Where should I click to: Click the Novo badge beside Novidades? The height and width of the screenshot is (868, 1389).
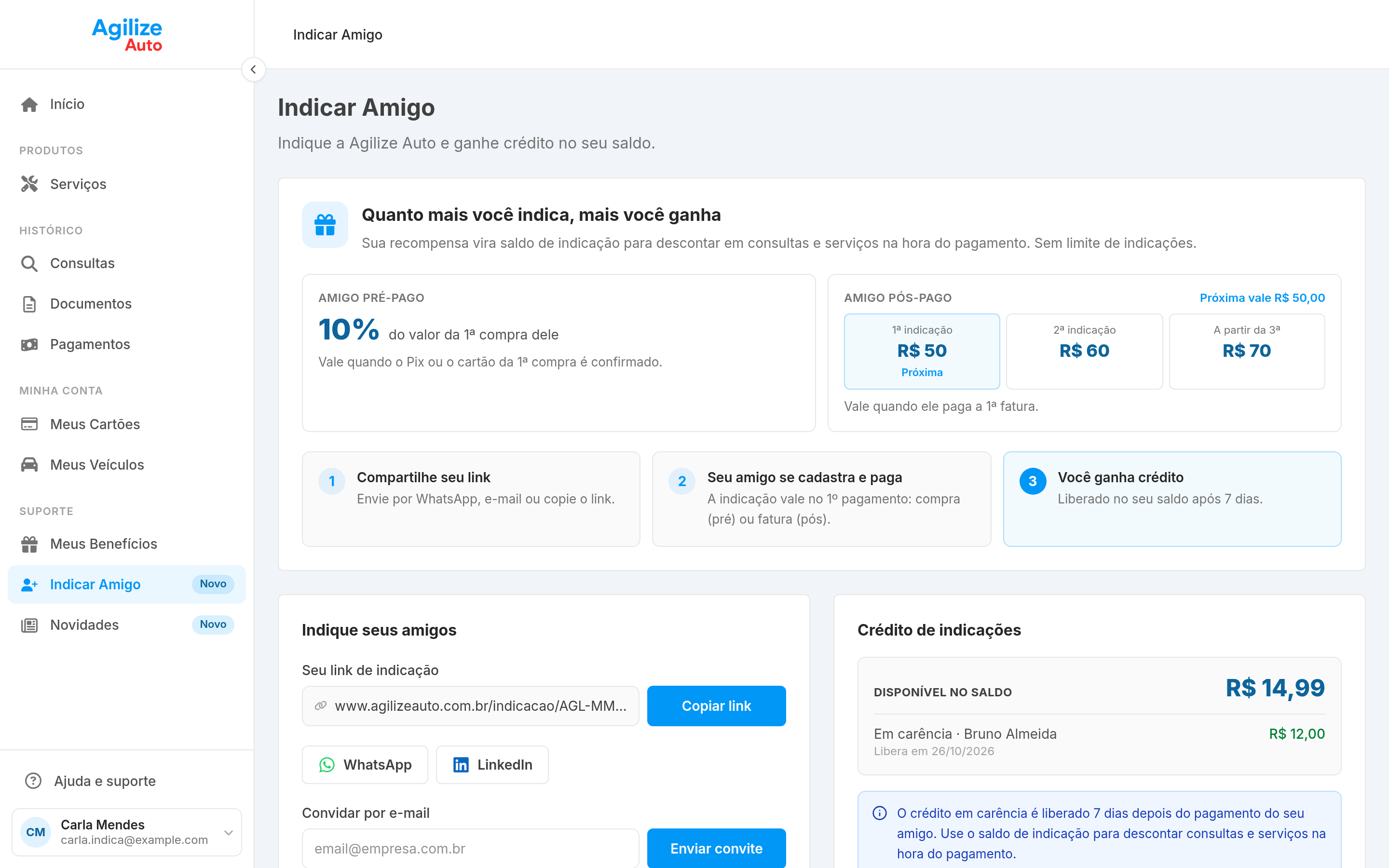[x=213, y=624]
